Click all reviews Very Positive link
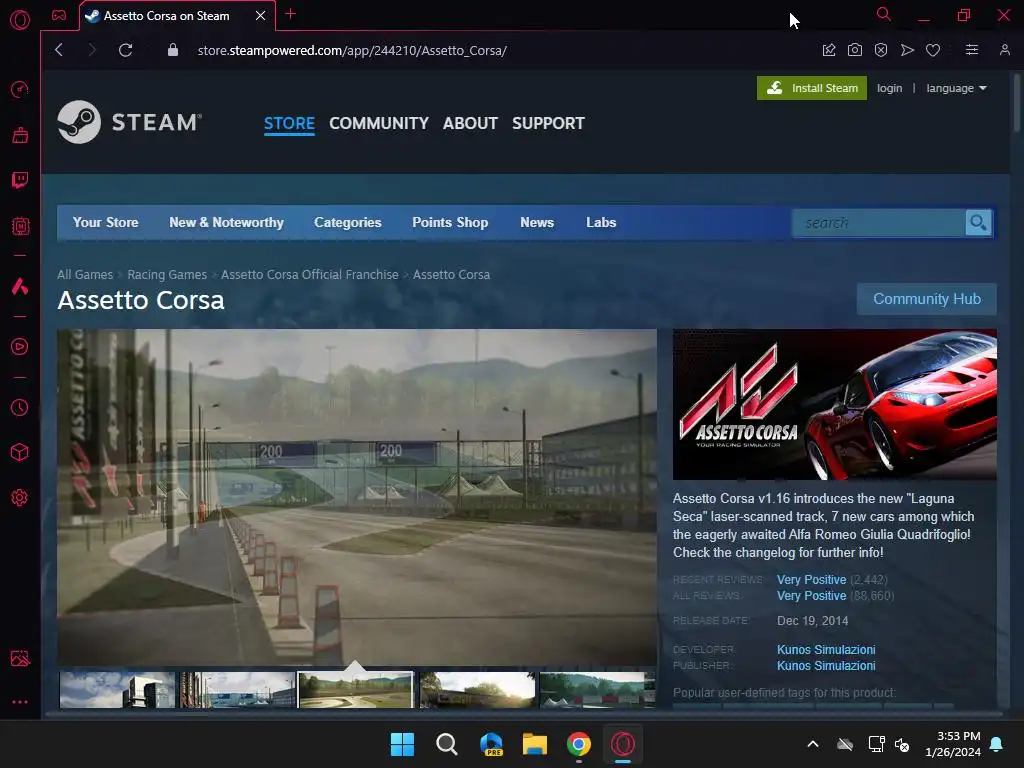Image resolution: width=1024 pixels, height=768 pixels. (811, 596)
